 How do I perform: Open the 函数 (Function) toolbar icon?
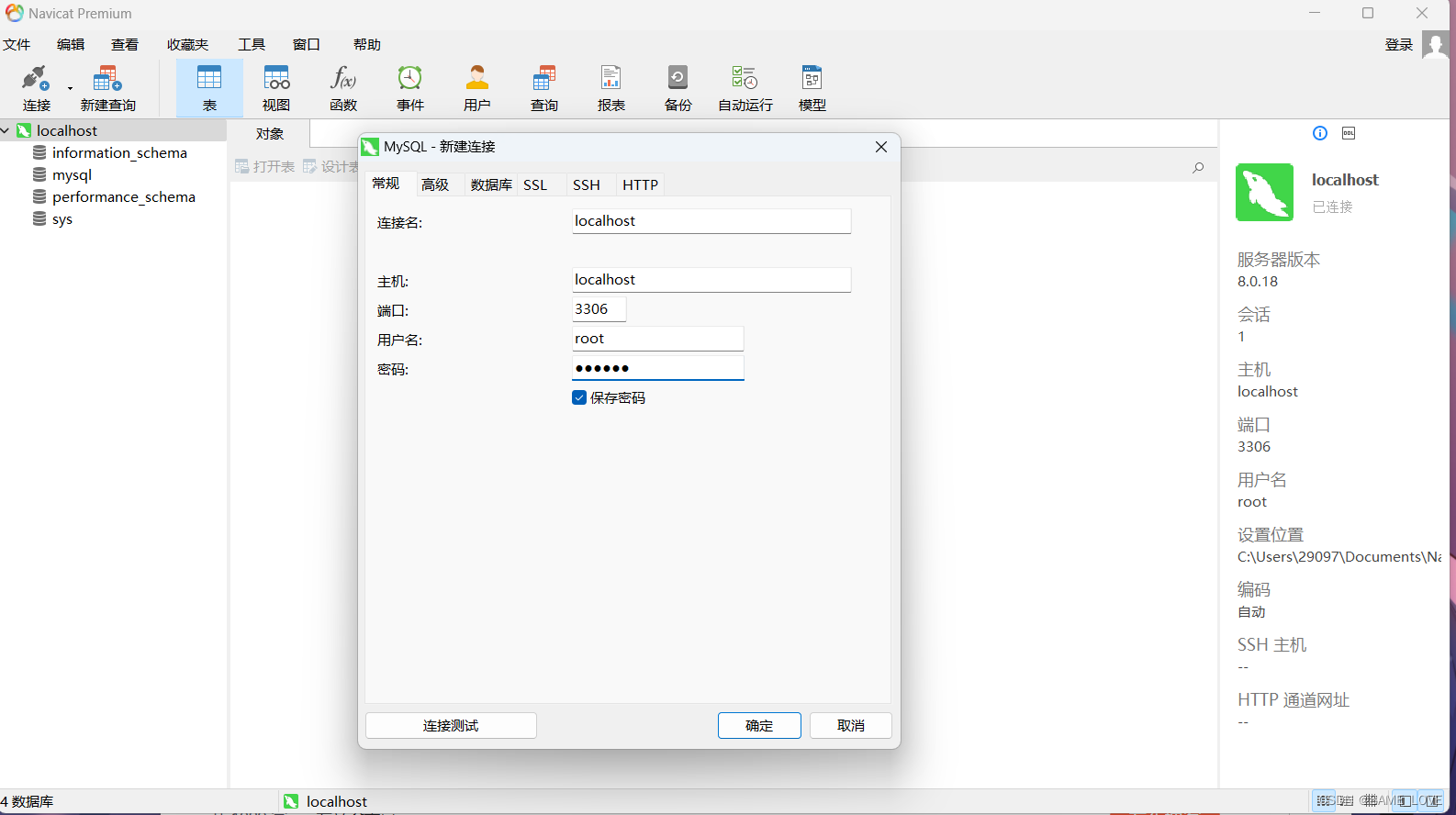tap(343, 88)
